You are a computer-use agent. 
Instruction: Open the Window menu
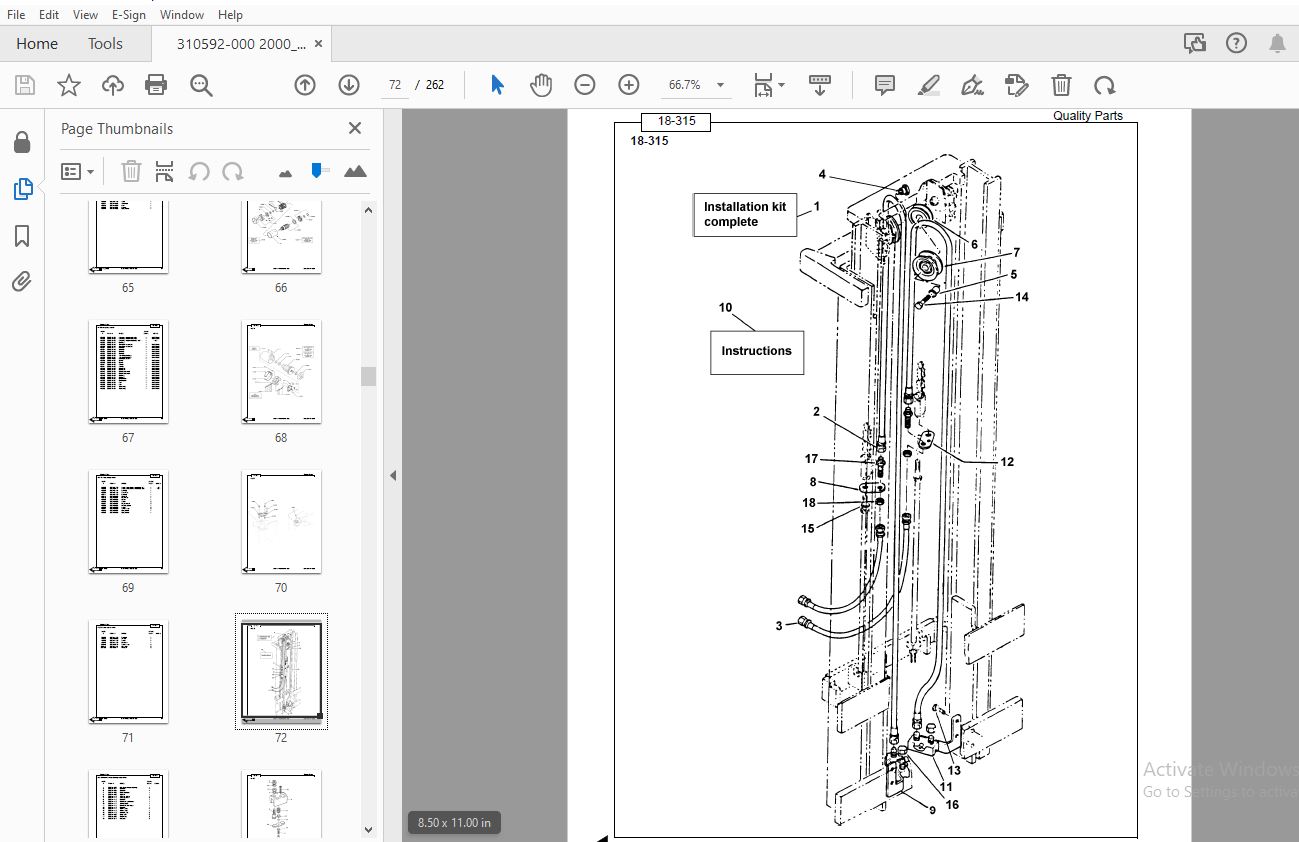click(182, 14)
